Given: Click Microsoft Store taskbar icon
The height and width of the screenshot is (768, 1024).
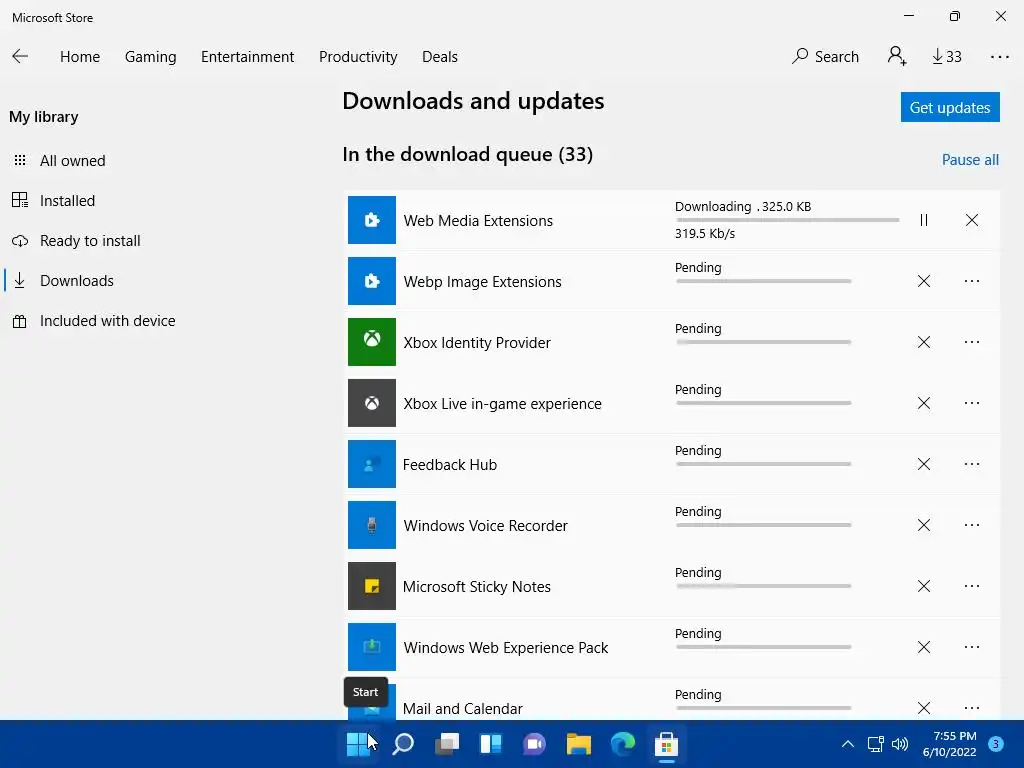Looking at the screenshot, I should tap(666, 744).
